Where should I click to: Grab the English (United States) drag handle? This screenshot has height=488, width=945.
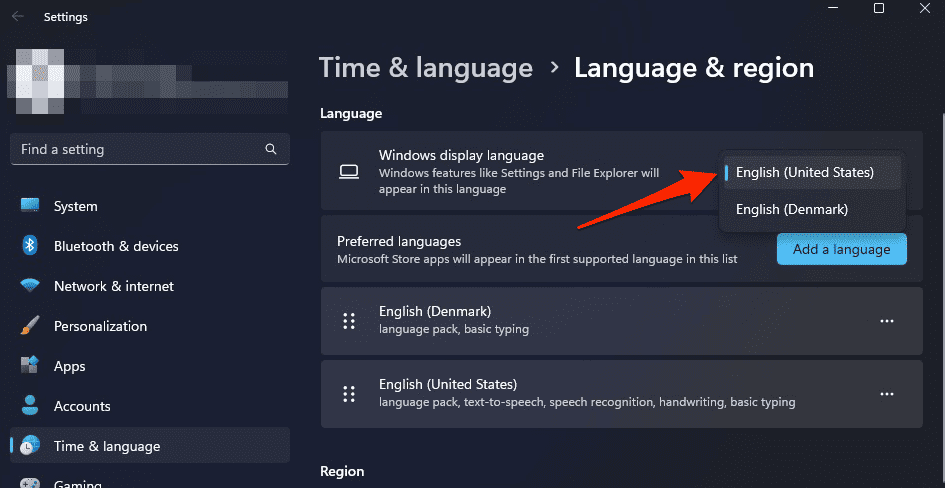pos(349,393)
